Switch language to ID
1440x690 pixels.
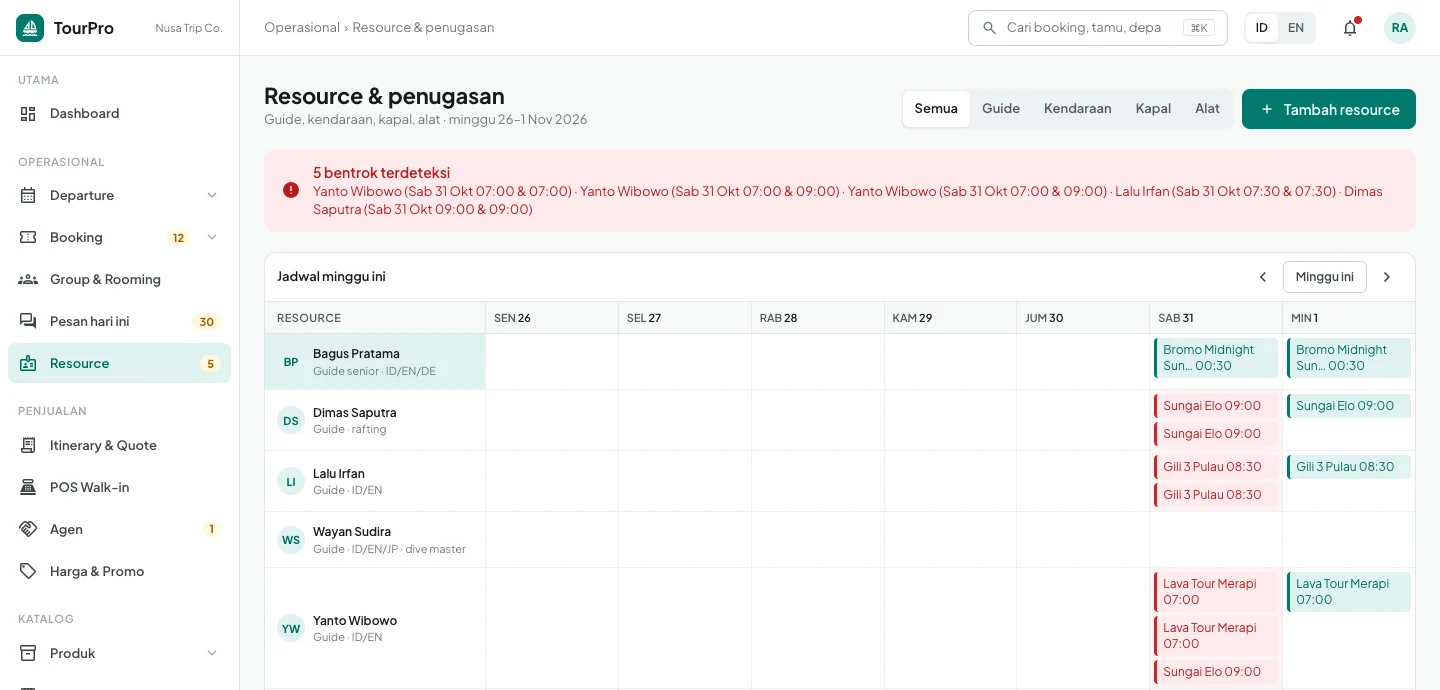[1262, 28]
